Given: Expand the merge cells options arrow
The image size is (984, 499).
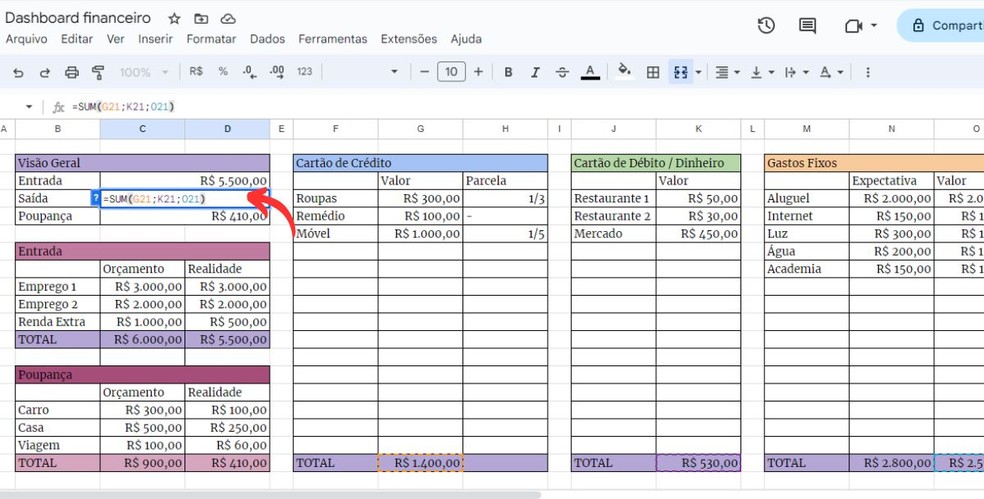Looking at the screenshot, I should 698,73.
